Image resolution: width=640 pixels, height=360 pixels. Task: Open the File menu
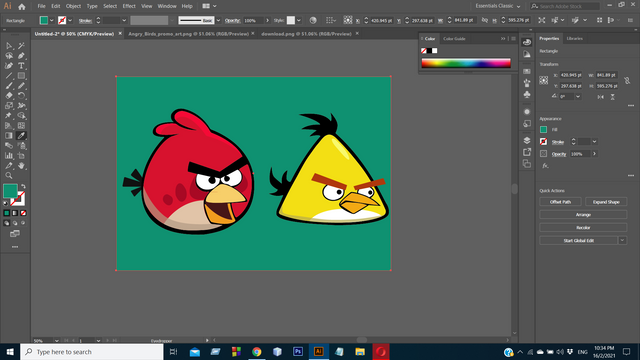coord(41,6)
